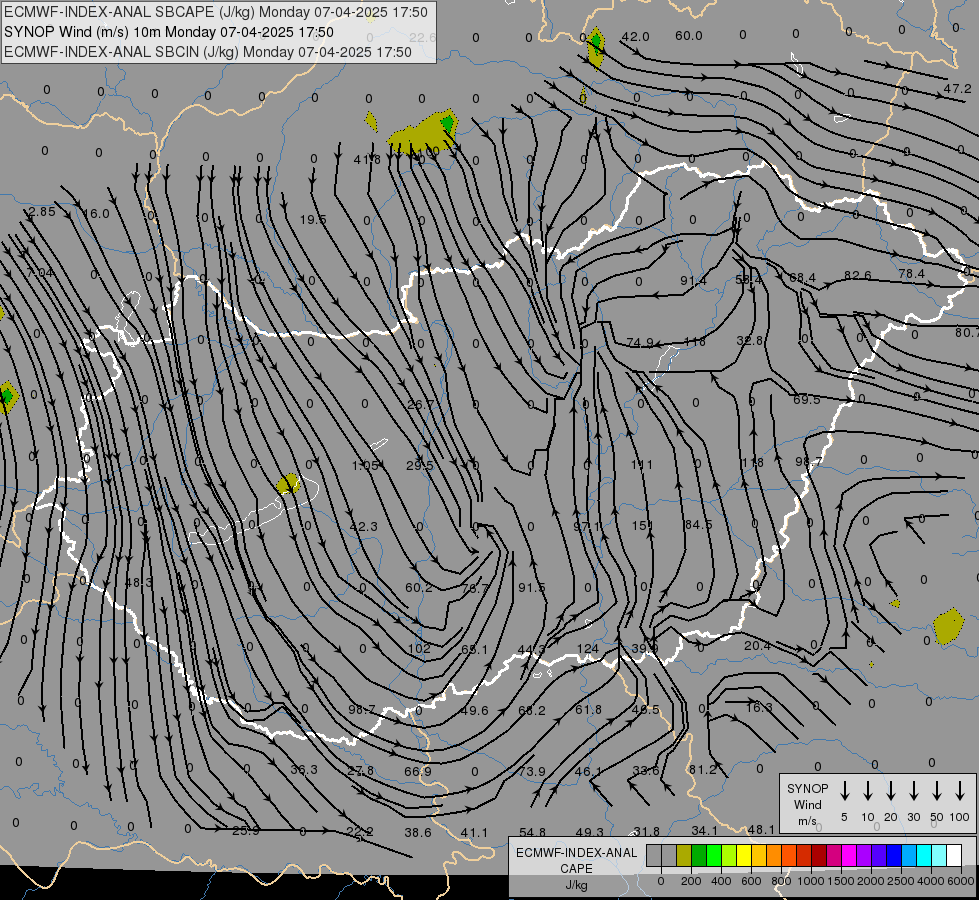Click the 2.85 value at left edge
Viewport: 979px width, 900px height.
coord(42,212)
